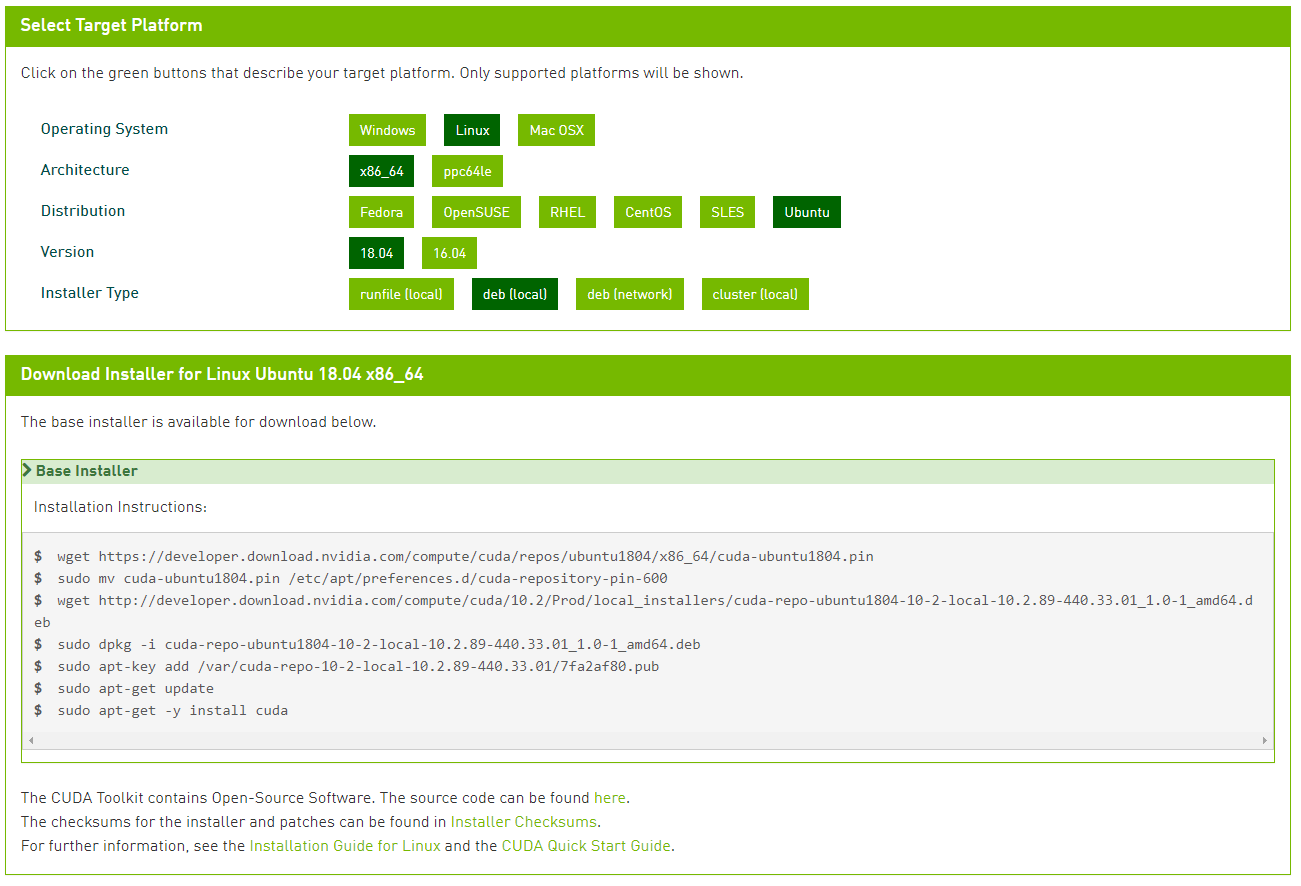Image resolution: width=1301 pixels, height=886 pixels.
Task: Open the CUDA Quick Start Guide link
Action: tap(585, 846)
